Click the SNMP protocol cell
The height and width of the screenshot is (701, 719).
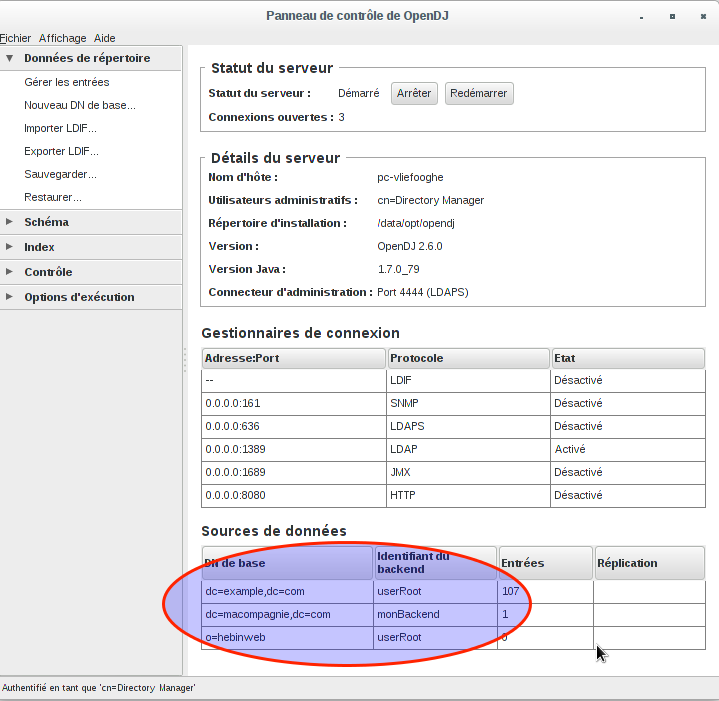(x=468, y=403)
